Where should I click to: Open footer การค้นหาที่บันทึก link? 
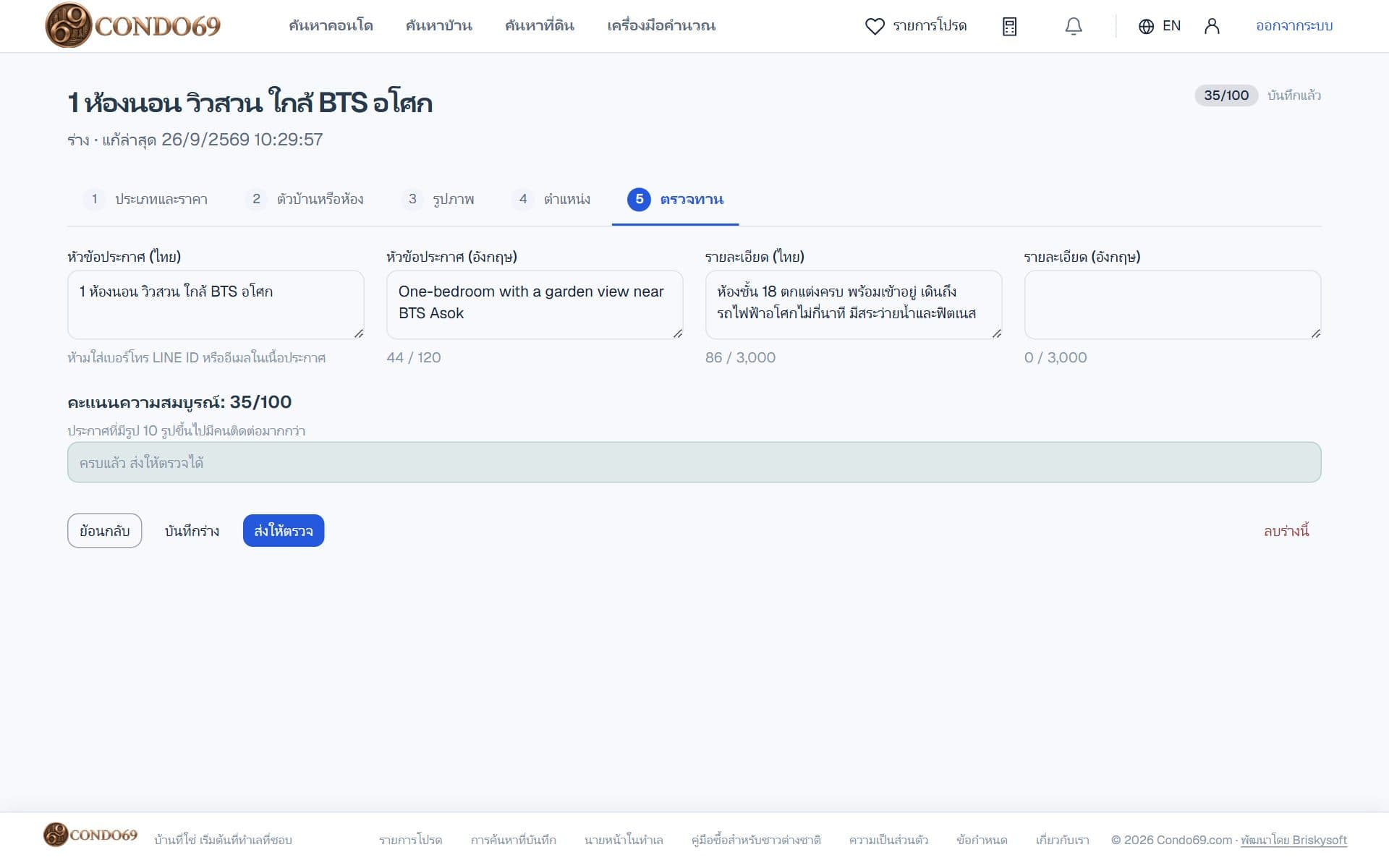pos(513,840)
